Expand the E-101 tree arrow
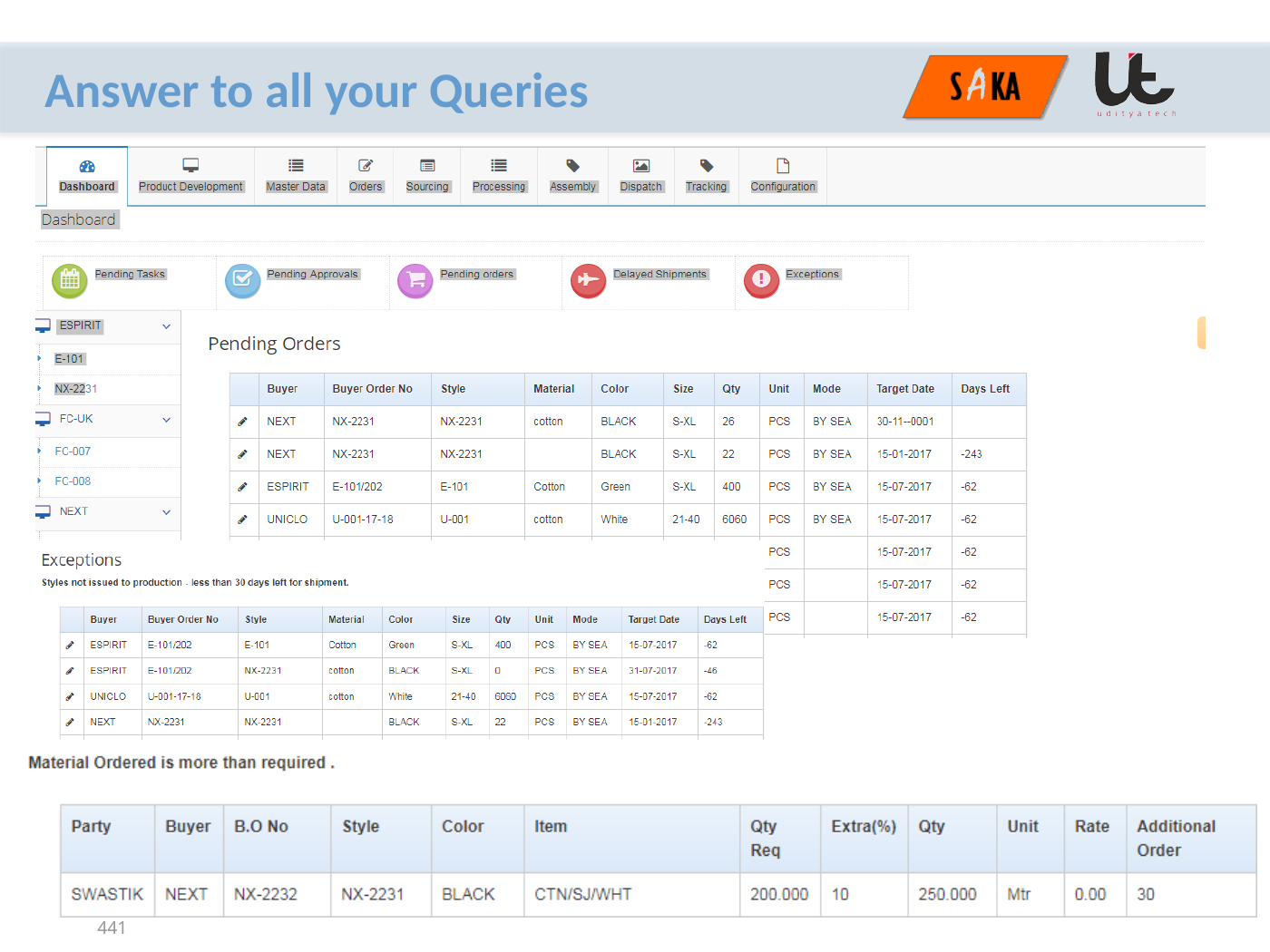1270x952 pixels. tap(39, 359)
